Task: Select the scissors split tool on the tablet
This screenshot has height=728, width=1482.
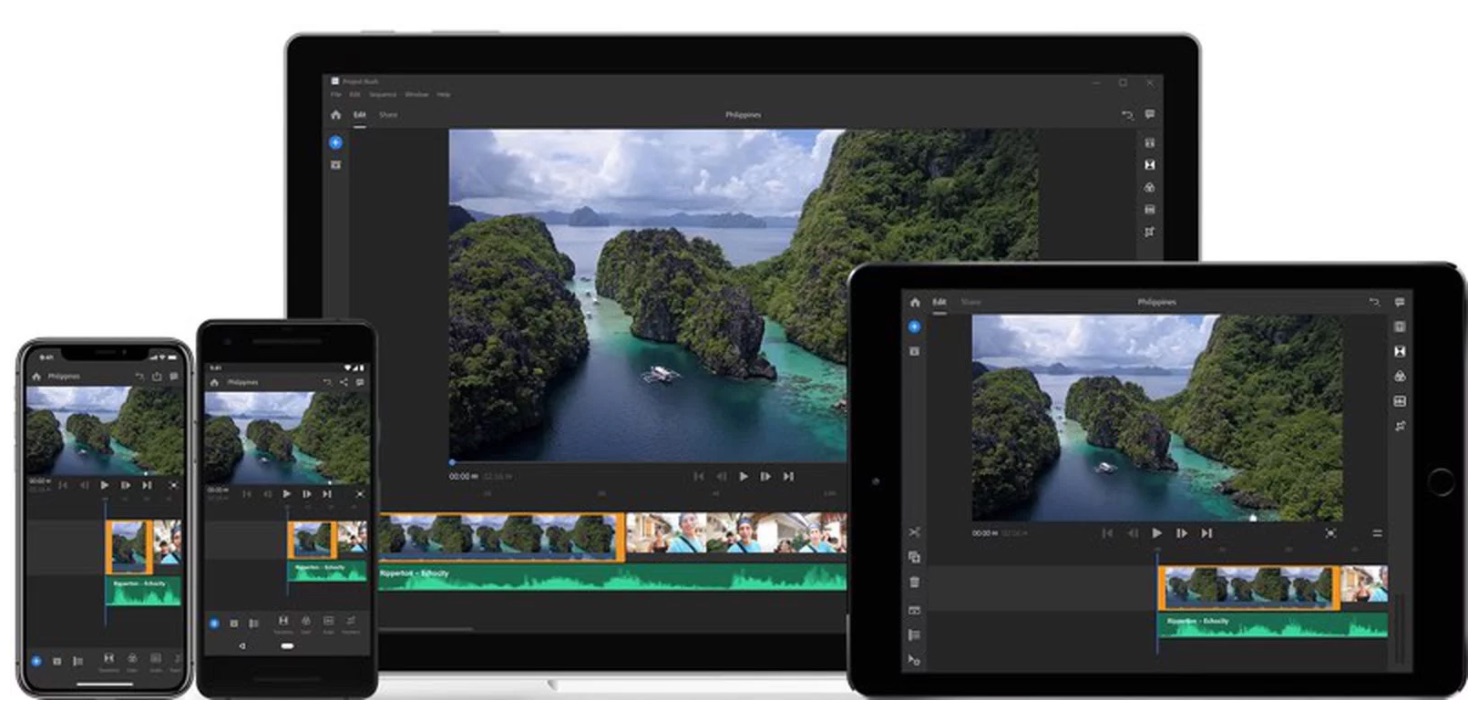Action: (914, 533)
